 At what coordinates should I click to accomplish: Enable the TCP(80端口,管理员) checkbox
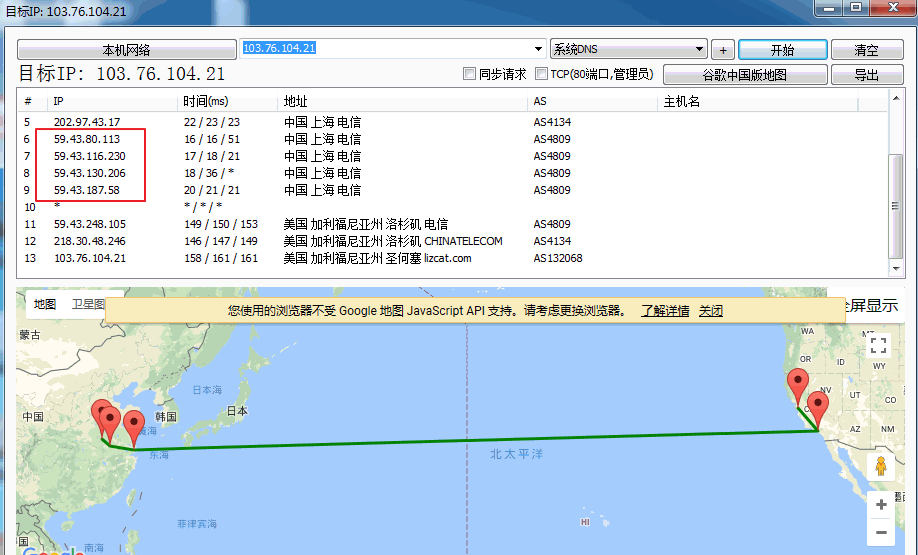542,74
